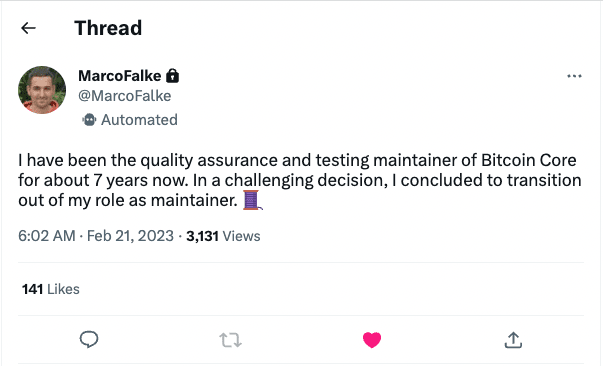The width and height of the screenshot is (603, 366).
Task: Unlike the tweet via pink heart
Action: 372,340
